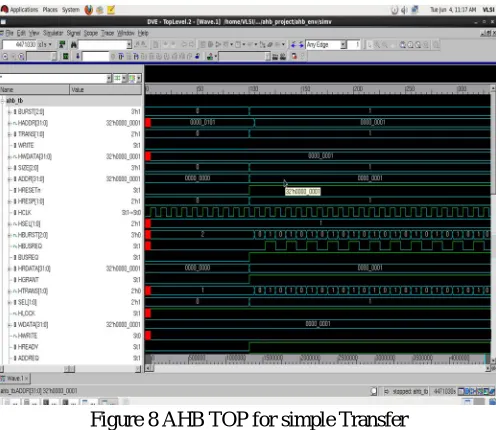Open the Scope menu
This screenshot has width=496, height=430.
point(91,33)
